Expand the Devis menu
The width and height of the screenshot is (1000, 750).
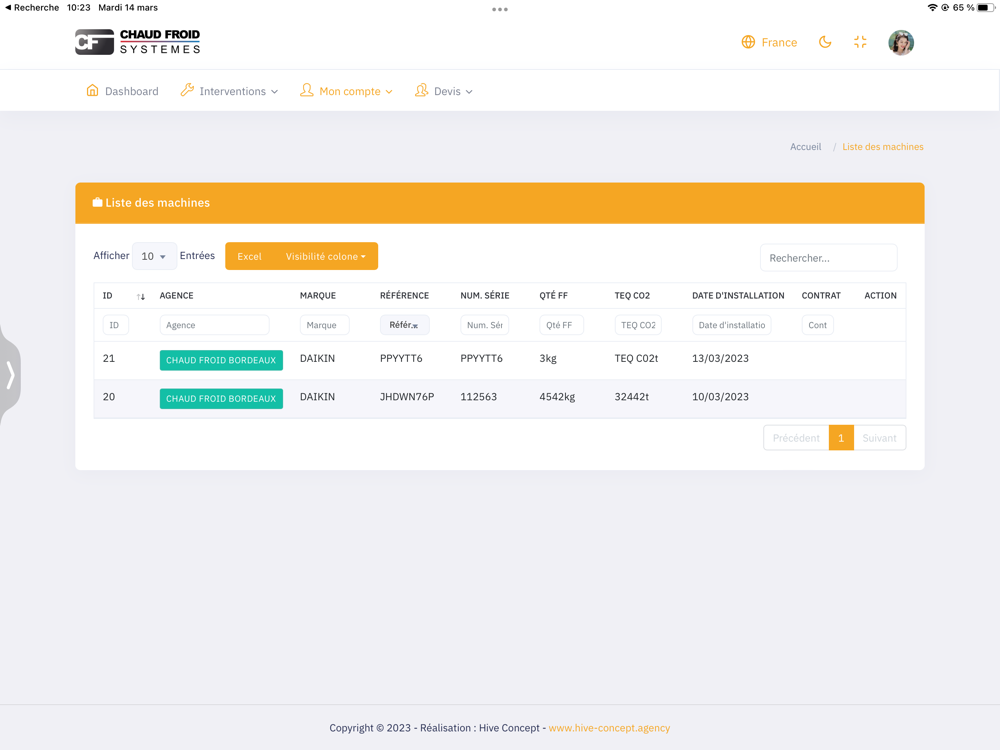click(x=444, y=91)
